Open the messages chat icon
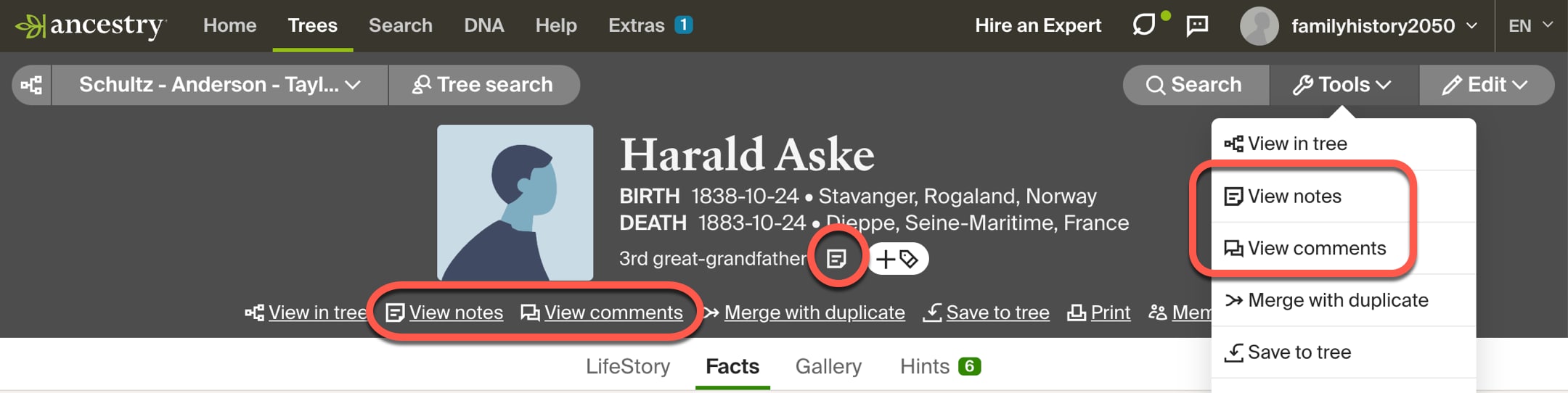 click(x=1197, y=25)
